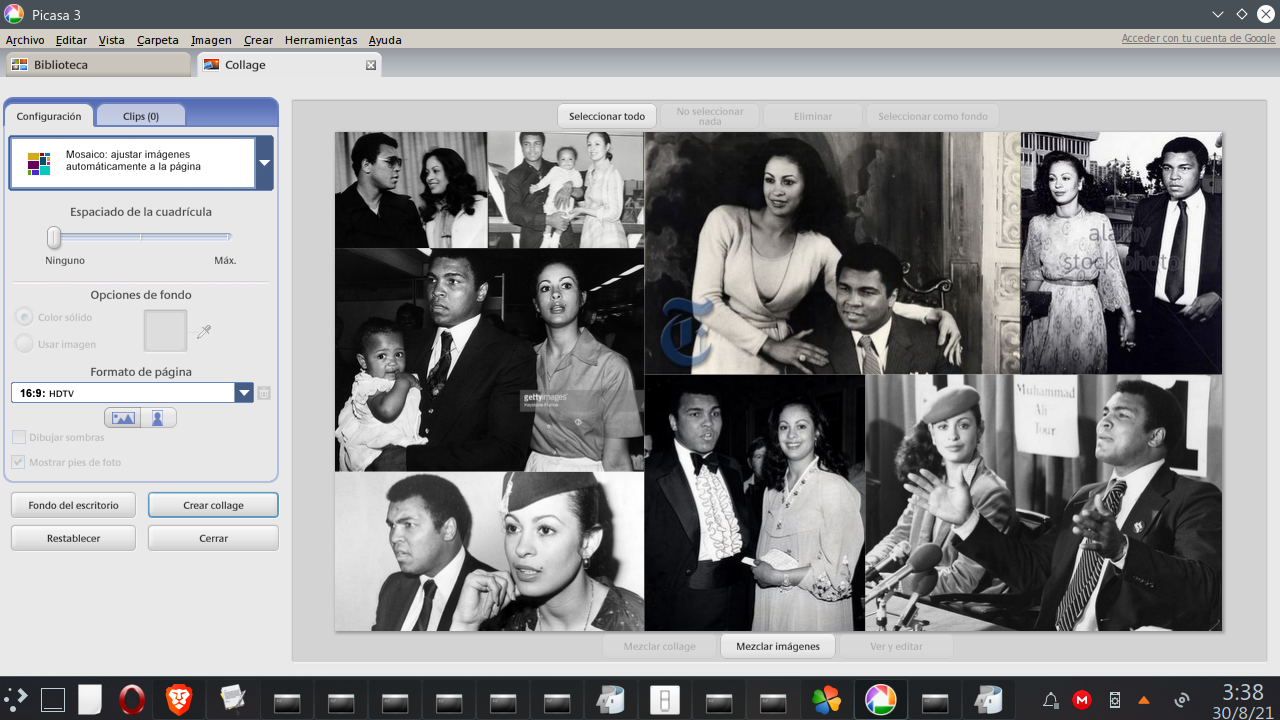Open the application launcher in the taskbar
Viewport: 1280px width, 720px height.
point(16,699)
